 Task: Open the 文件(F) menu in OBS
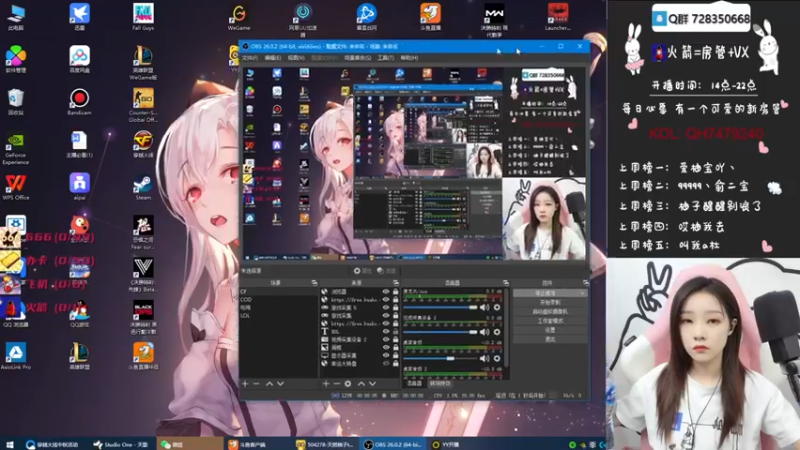point(249,58)
